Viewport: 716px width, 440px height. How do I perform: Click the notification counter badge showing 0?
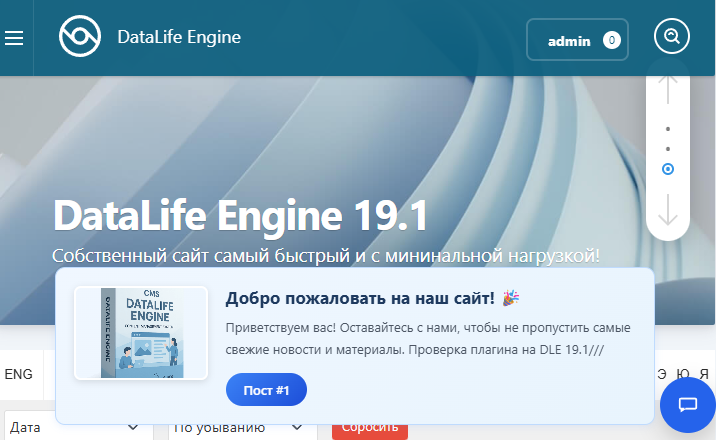pyautogui.click(x=611, y=41)
